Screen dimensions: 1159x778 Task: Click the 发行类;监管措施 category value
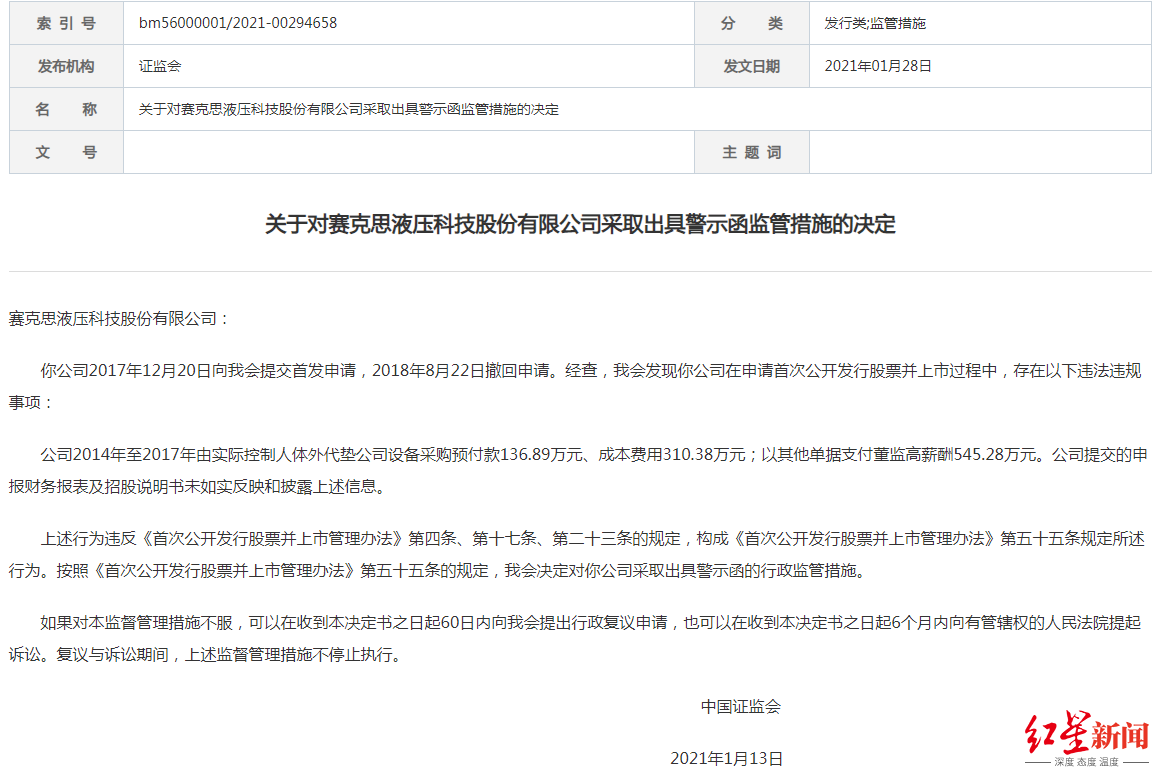click(x=875, y=23)
